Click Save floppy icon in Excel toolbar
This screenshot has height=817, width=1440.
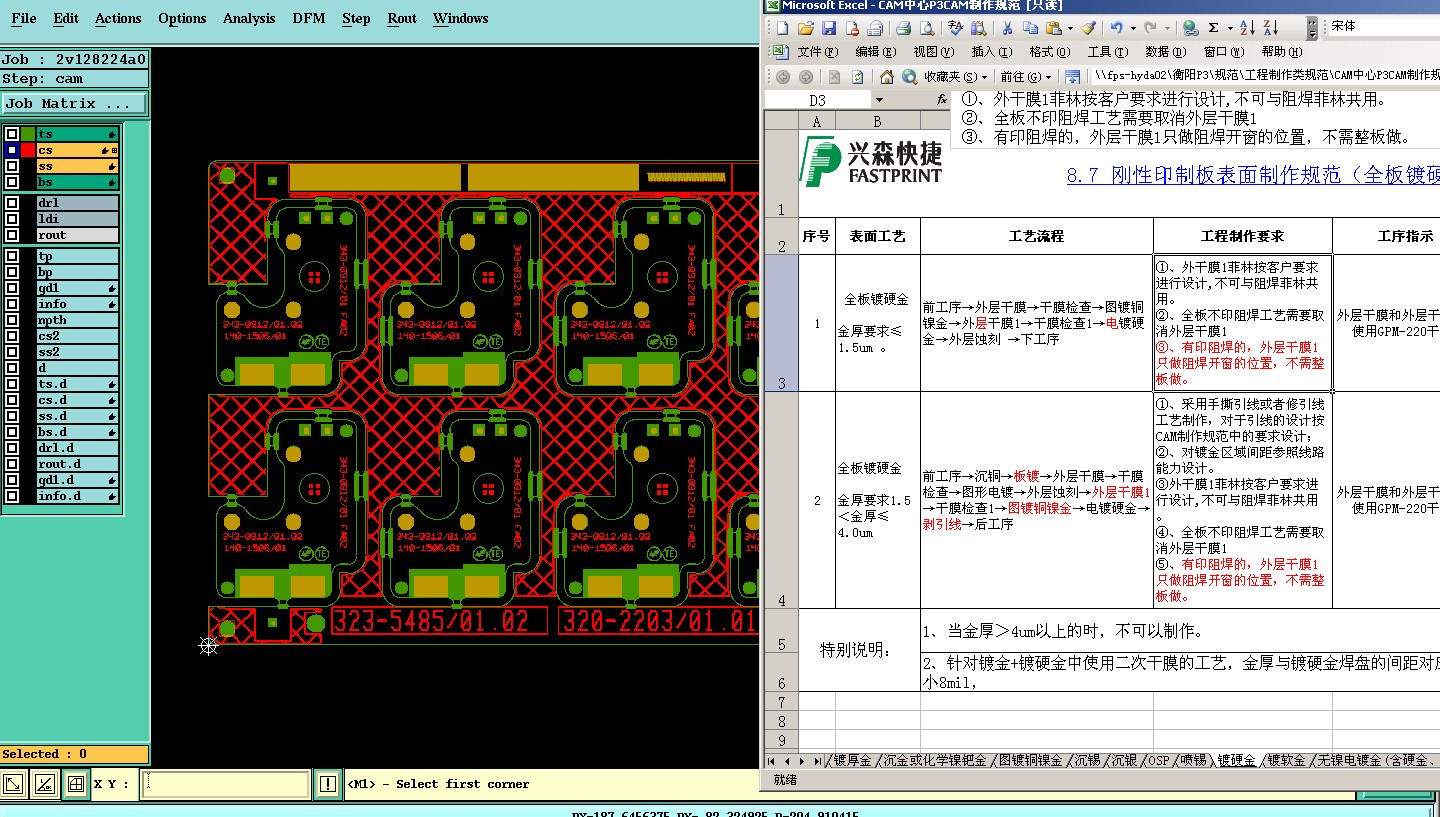829,28
